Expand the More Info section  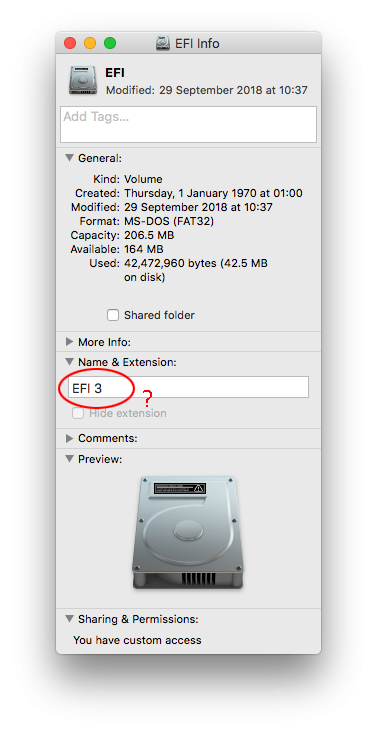69,342
